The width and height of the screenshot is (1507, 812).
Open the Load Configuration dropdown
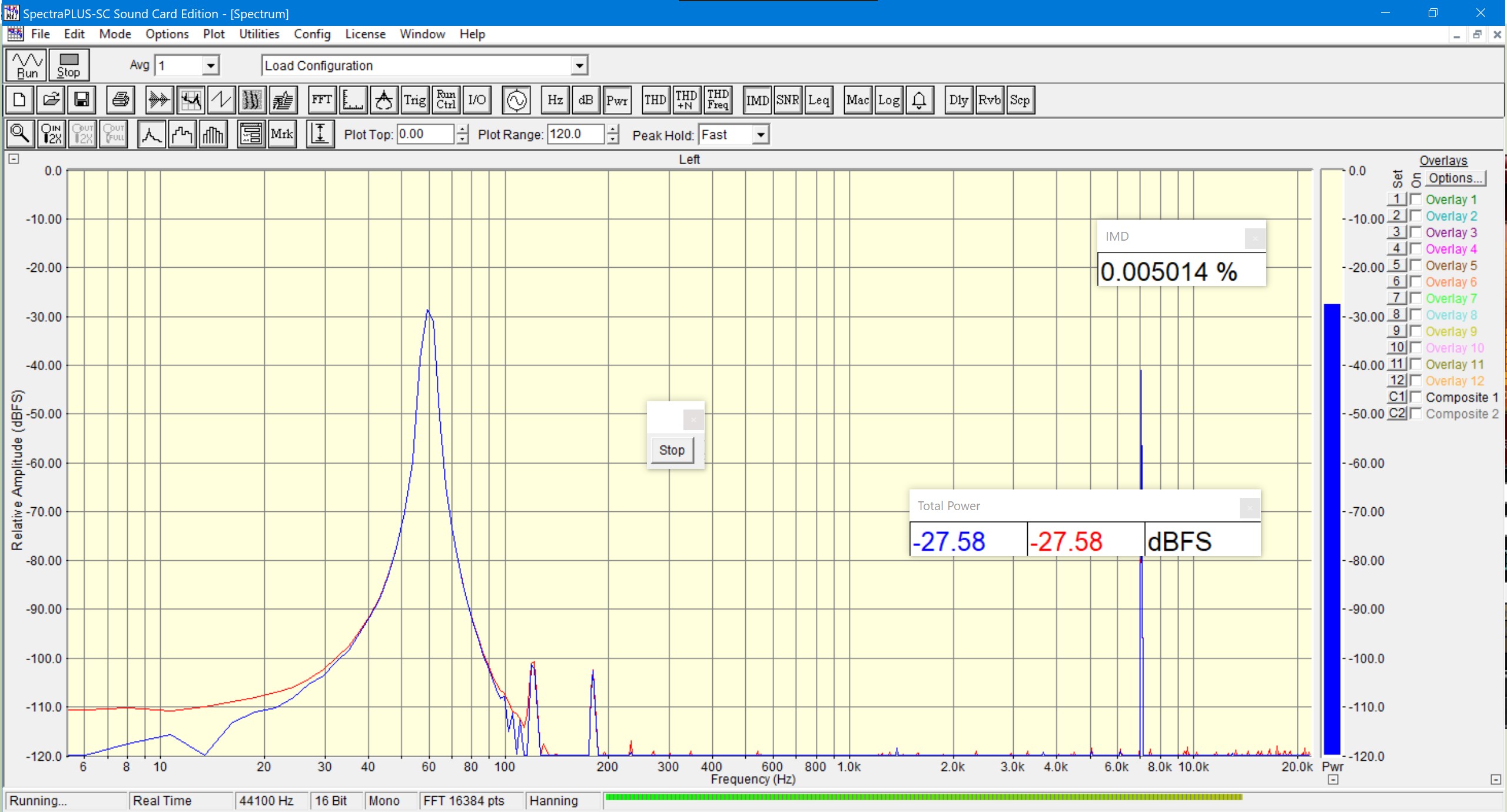pos(579,65)
